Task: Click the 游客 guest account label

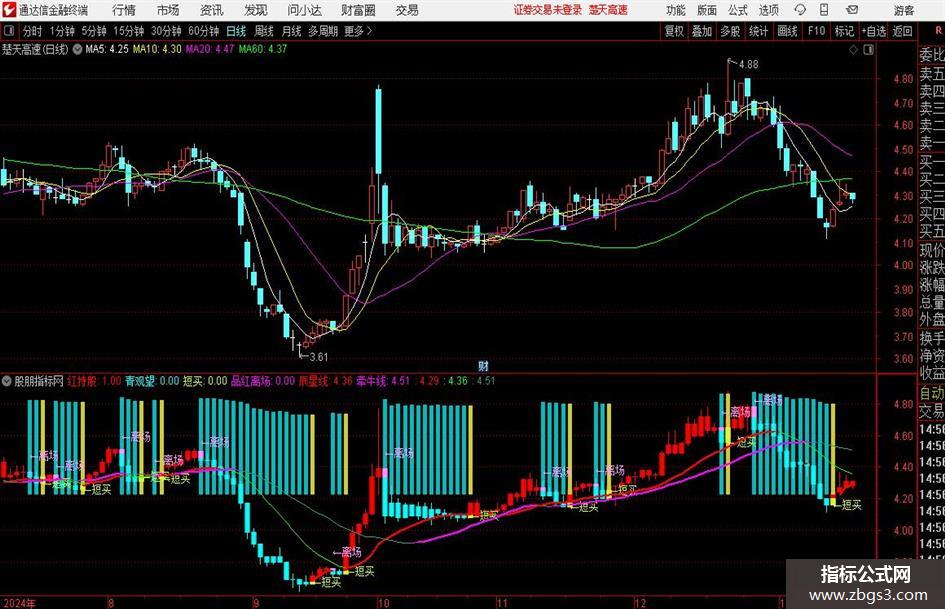Action: pyautogui.click(x=903, y=10)
